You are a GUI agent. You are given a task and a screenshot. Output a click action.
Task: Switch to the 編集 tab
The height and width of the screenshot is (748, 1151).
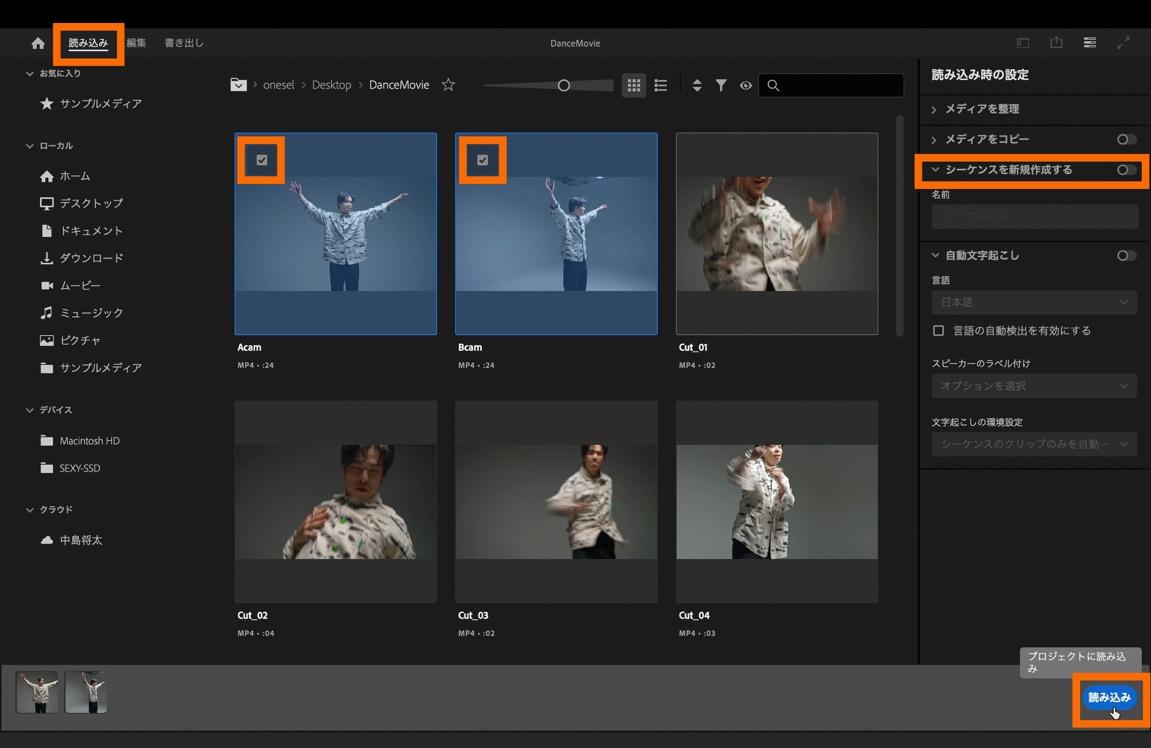coord(136,43)
